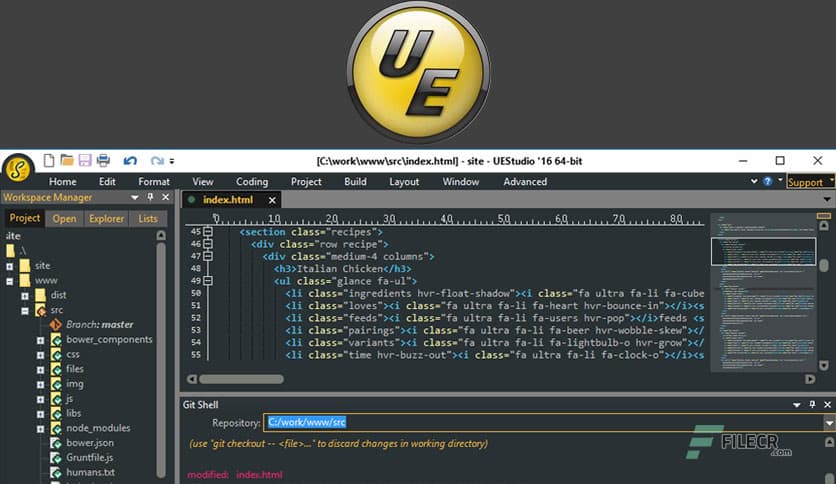
Task: Expand the img folder node
Action: pyautogui.click(x=41, y=384)
